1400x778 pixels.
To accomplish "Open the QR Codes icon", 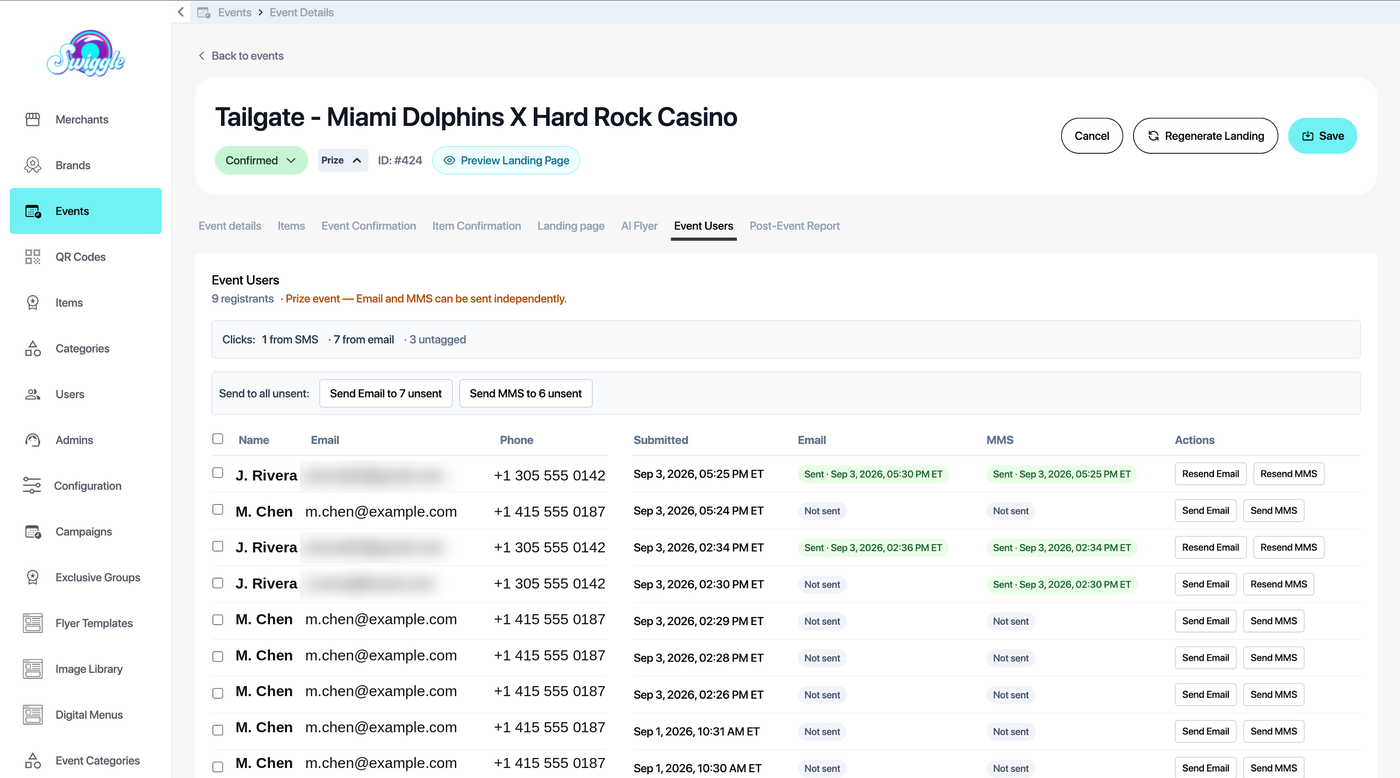I will (33, 257).
